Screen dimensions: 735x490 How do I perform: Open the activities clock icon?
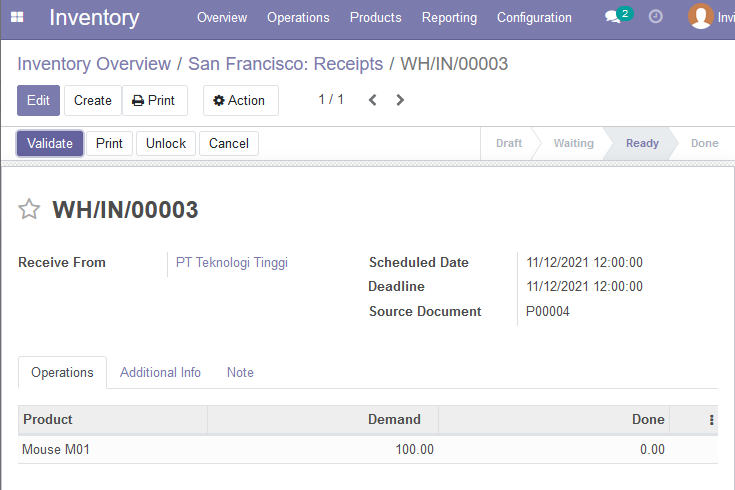coord(655,17)
